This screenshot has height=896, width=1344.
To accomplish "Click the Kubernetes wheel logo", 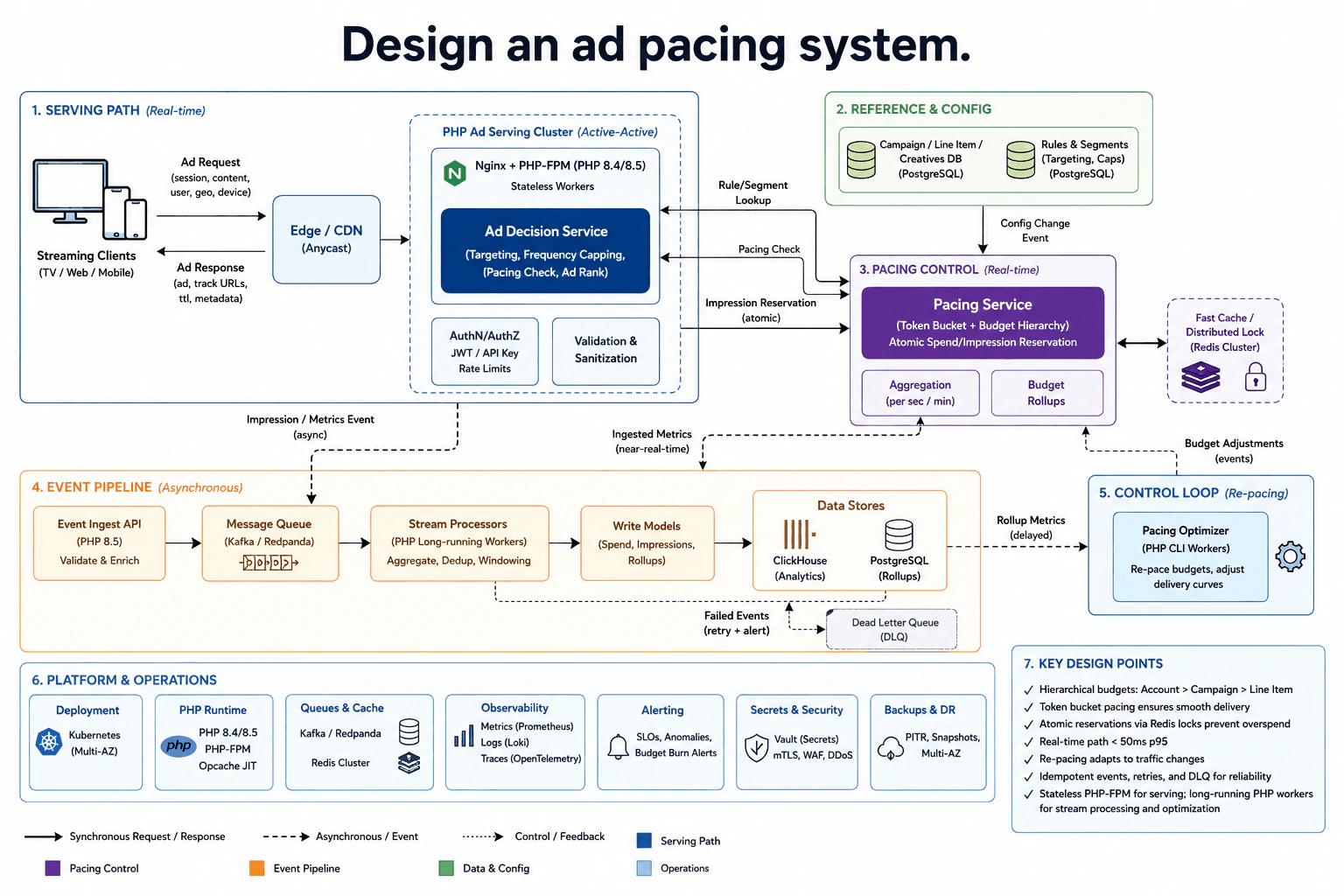I will tap(49, 743).
